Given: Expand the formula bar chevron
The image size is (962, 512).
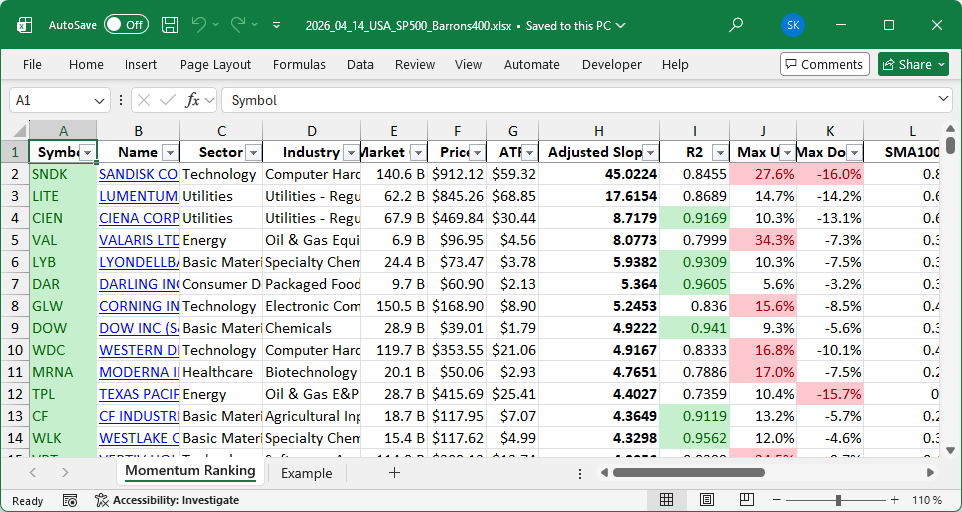Looking at the screenshot, I should tap(944, 100).
